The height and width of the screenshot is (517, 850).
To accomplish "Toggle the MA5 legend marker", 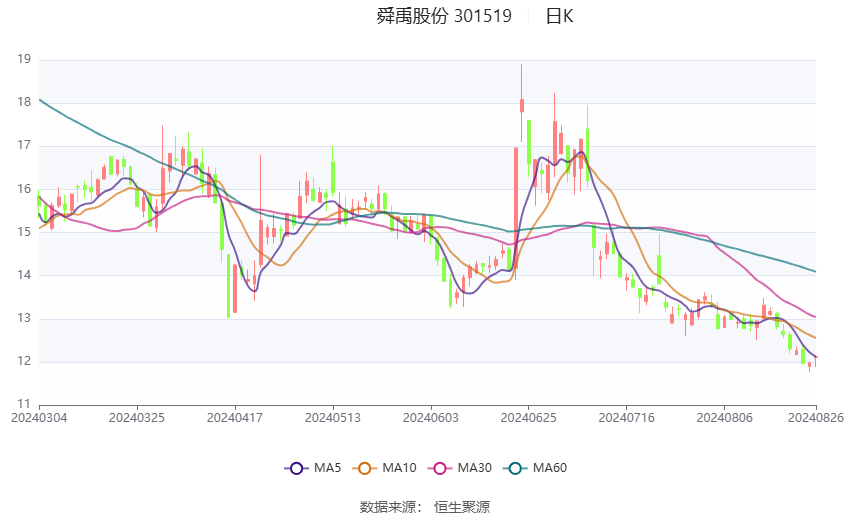I will click(x=296, y=468).
